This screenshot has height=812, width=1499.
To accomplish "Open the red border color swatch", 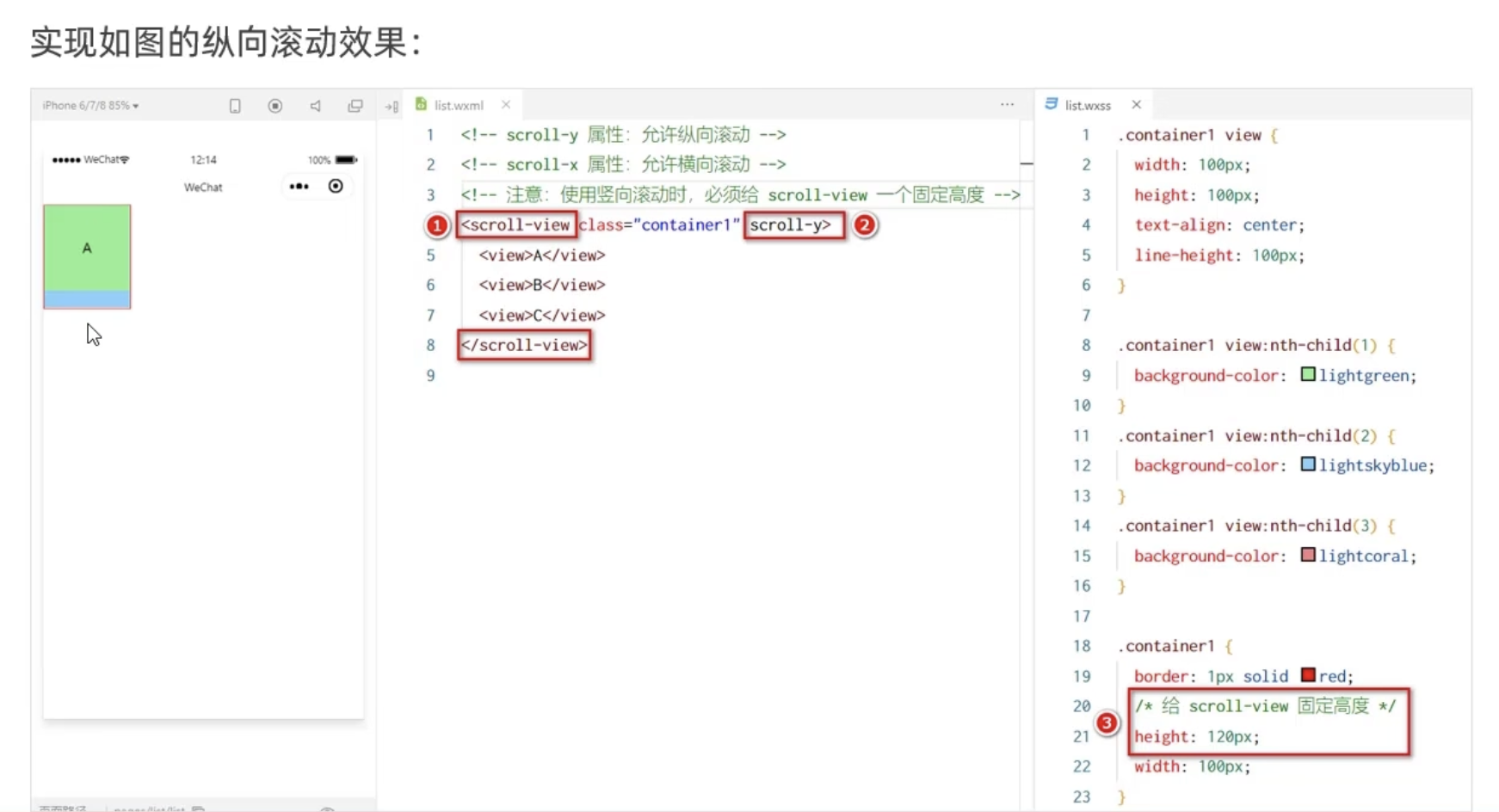I will point(1308,674).
